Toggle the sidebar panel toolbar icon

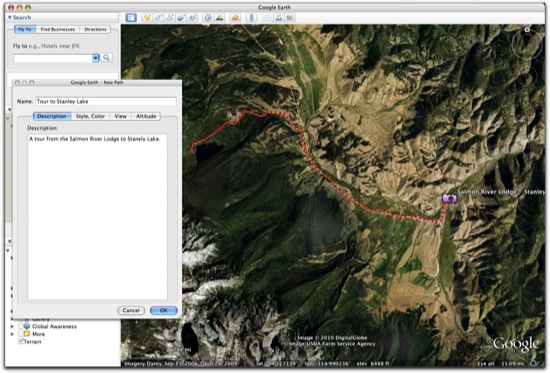pyautogui.click(x=131, y=18)
